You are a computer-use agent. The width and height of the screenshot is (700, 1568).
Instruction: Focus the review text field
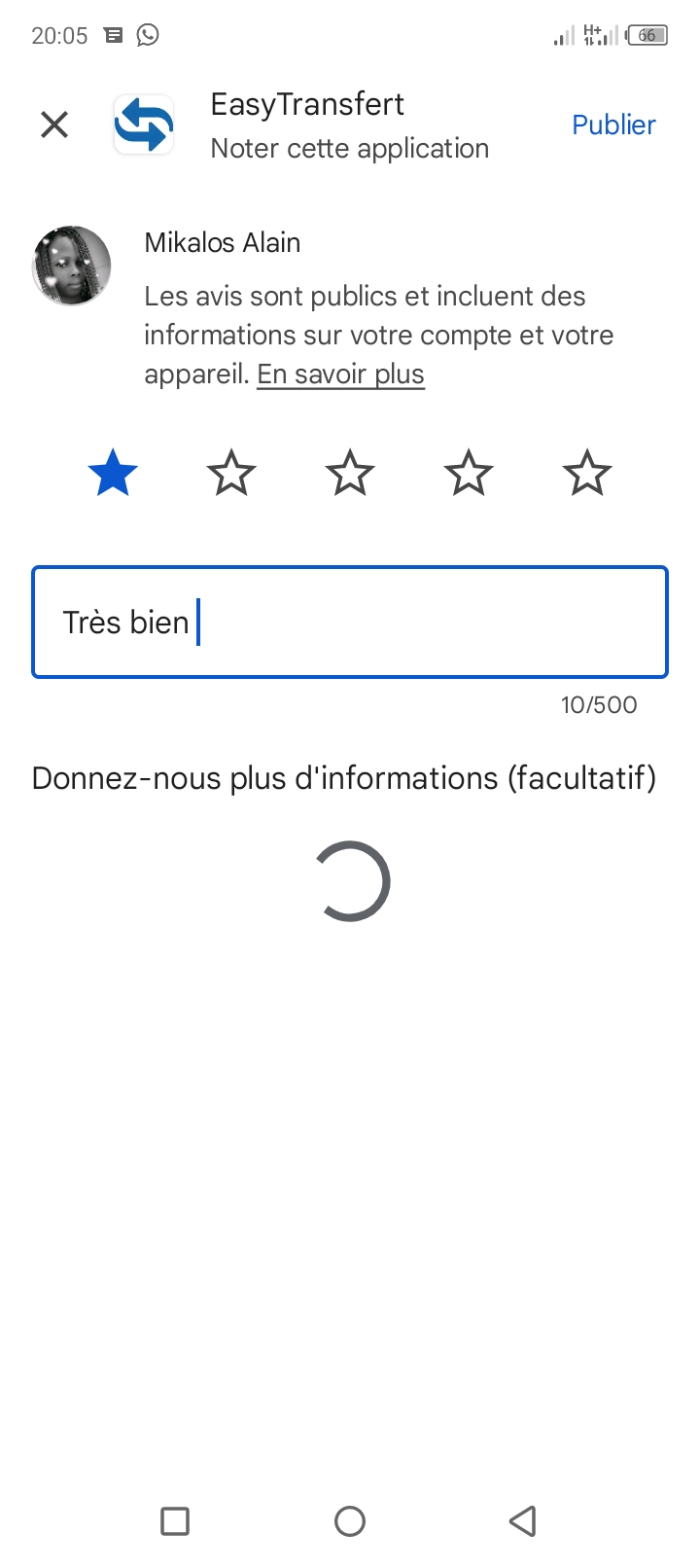coord(350,622)
